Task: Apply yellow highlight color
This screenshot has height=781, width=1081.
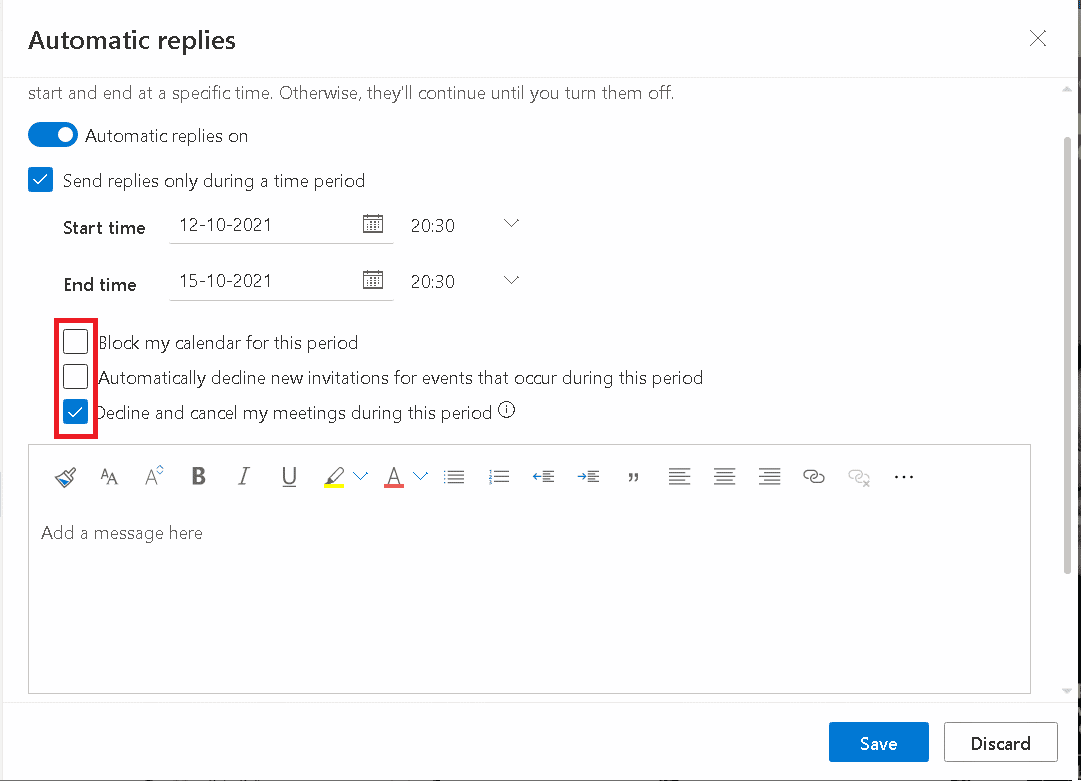Action: click(x=334, y=477)
